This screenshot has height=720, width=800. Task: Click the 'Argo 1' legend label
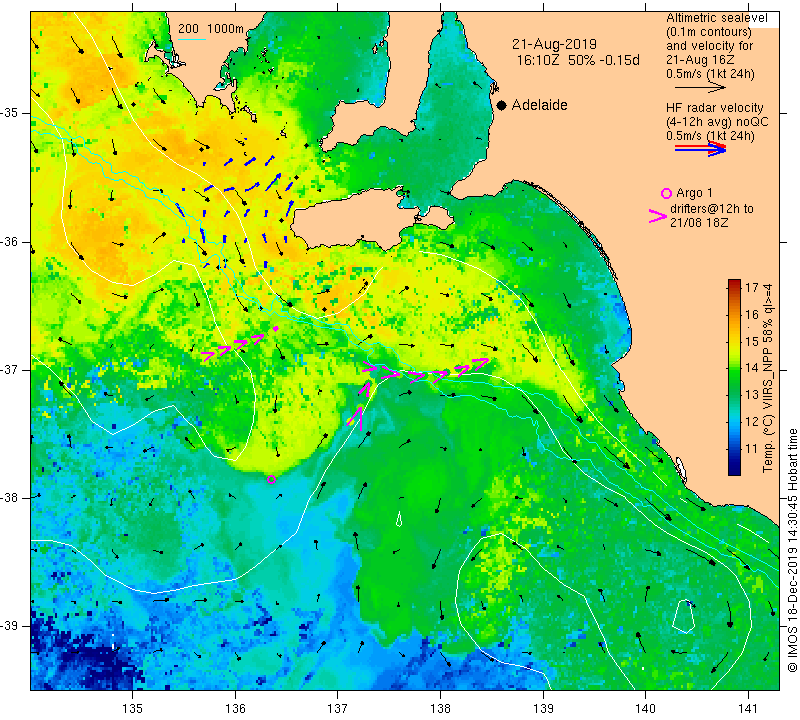point(694,193)
